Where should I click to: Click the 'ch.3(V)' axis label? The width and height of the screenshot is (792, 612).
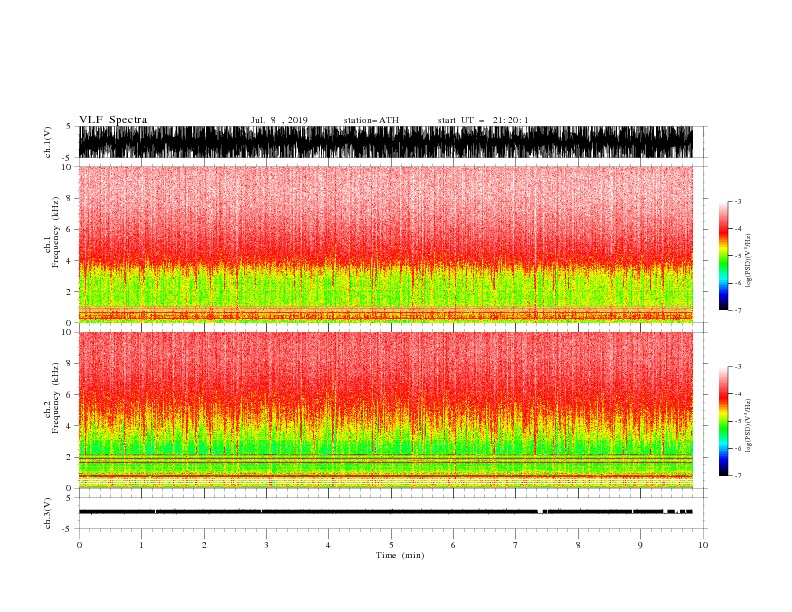[x=48, y=513]
